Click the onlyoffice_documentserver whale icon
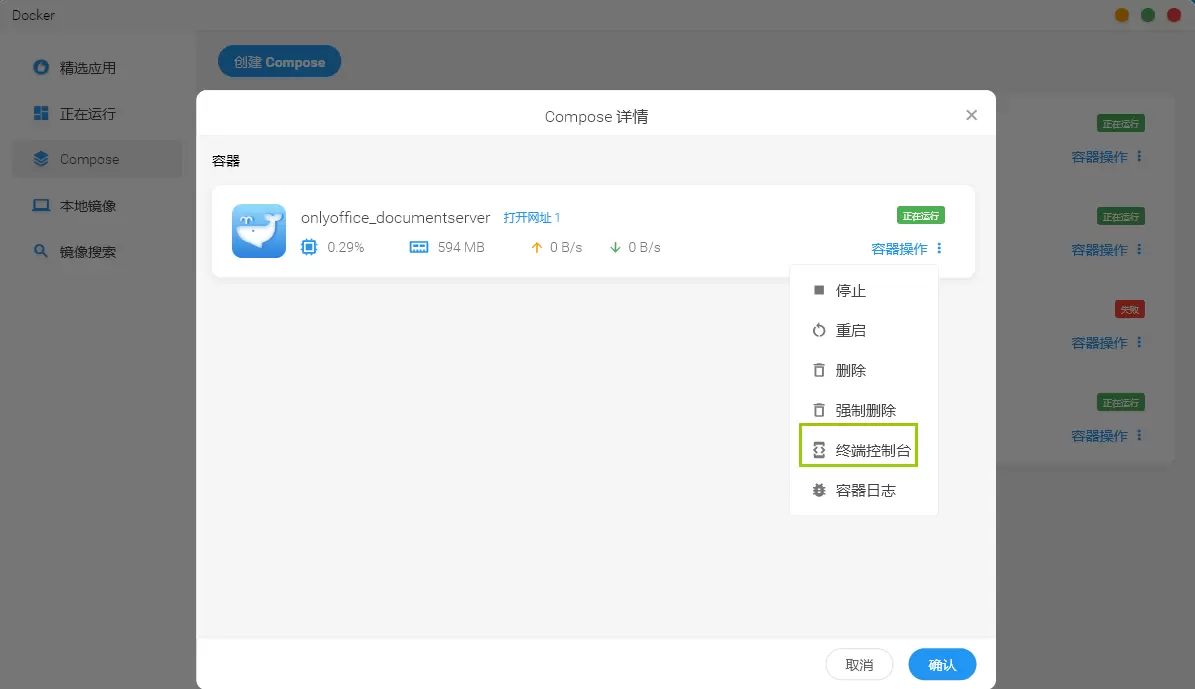Viewport: 1195px width, 689px height. 259,231
